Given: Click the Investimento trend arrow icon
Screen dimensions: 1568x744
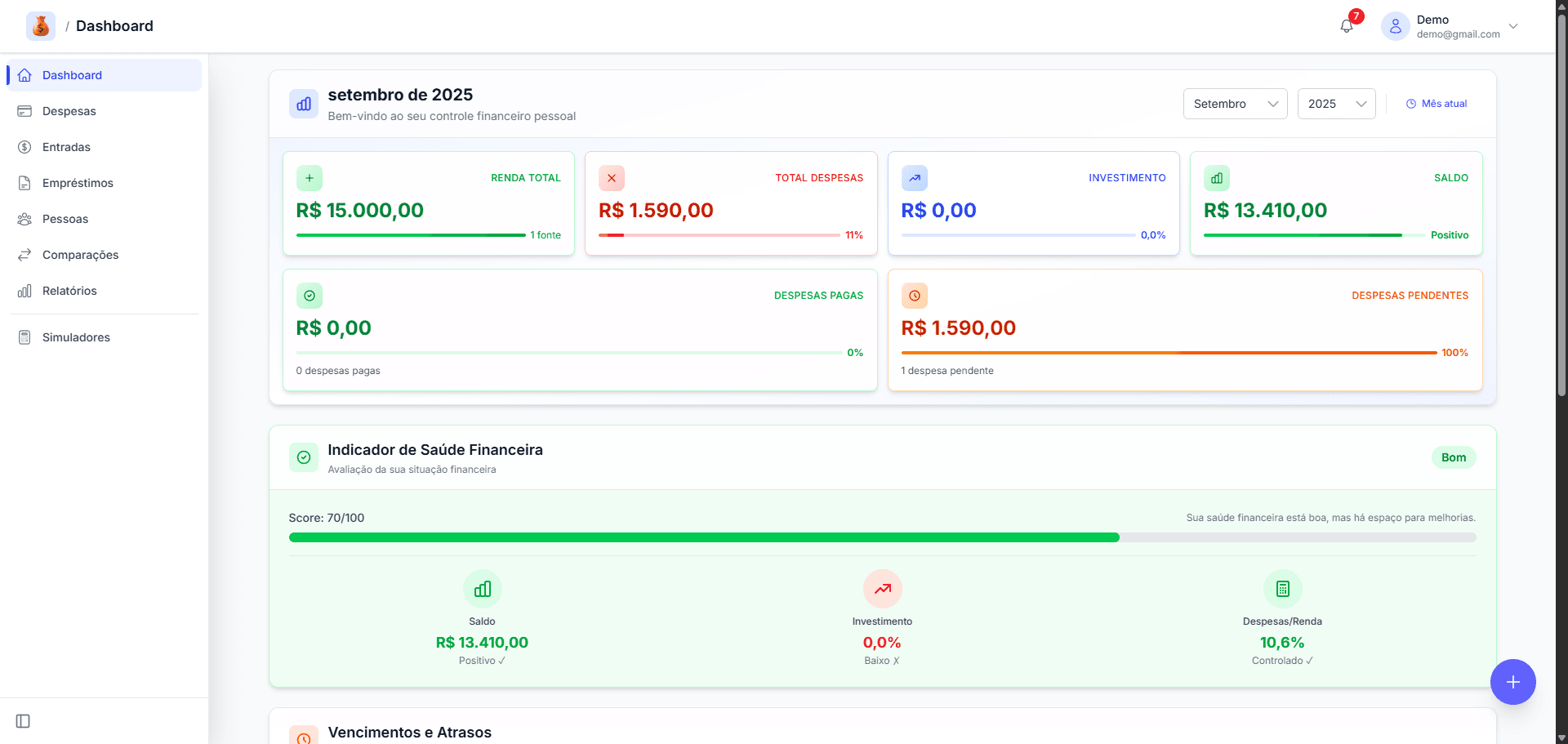Looking at the screenshot, I should point(882,588).
